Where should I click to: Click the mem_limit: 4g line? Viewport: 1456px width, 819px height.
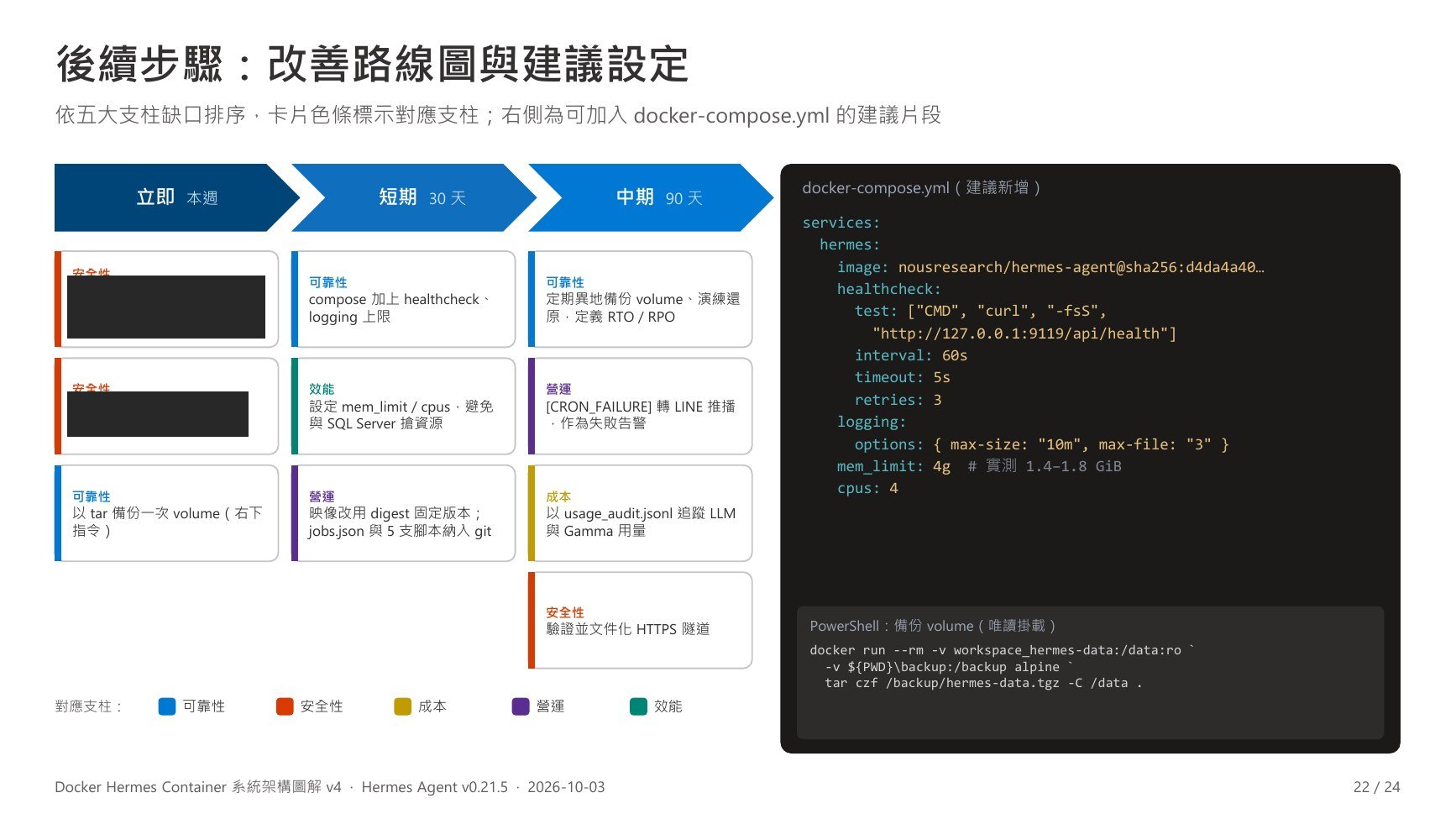click(979, 466)
